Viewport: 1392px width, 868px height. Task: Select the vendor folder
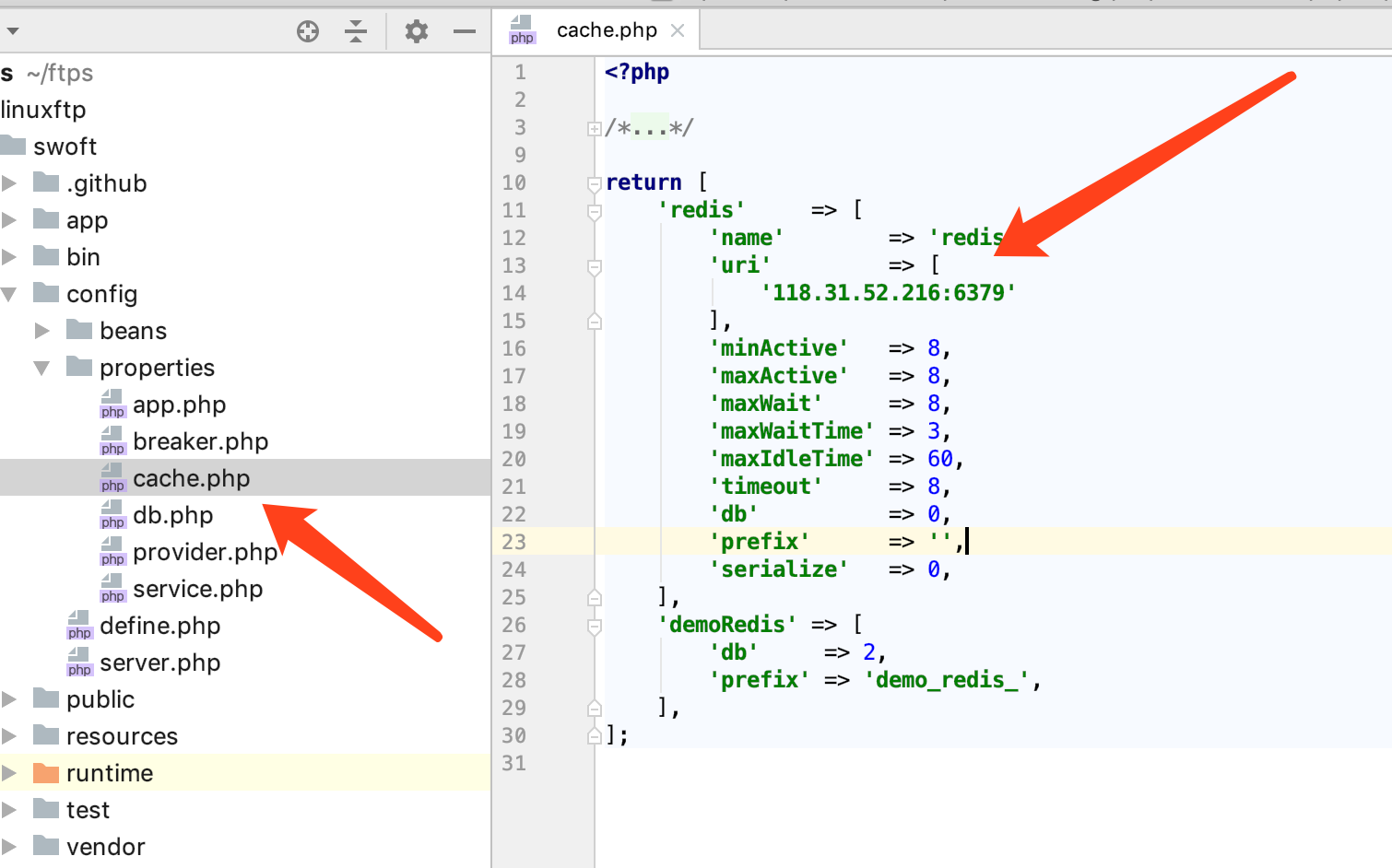pyautogui.click(x=105, y=847)
